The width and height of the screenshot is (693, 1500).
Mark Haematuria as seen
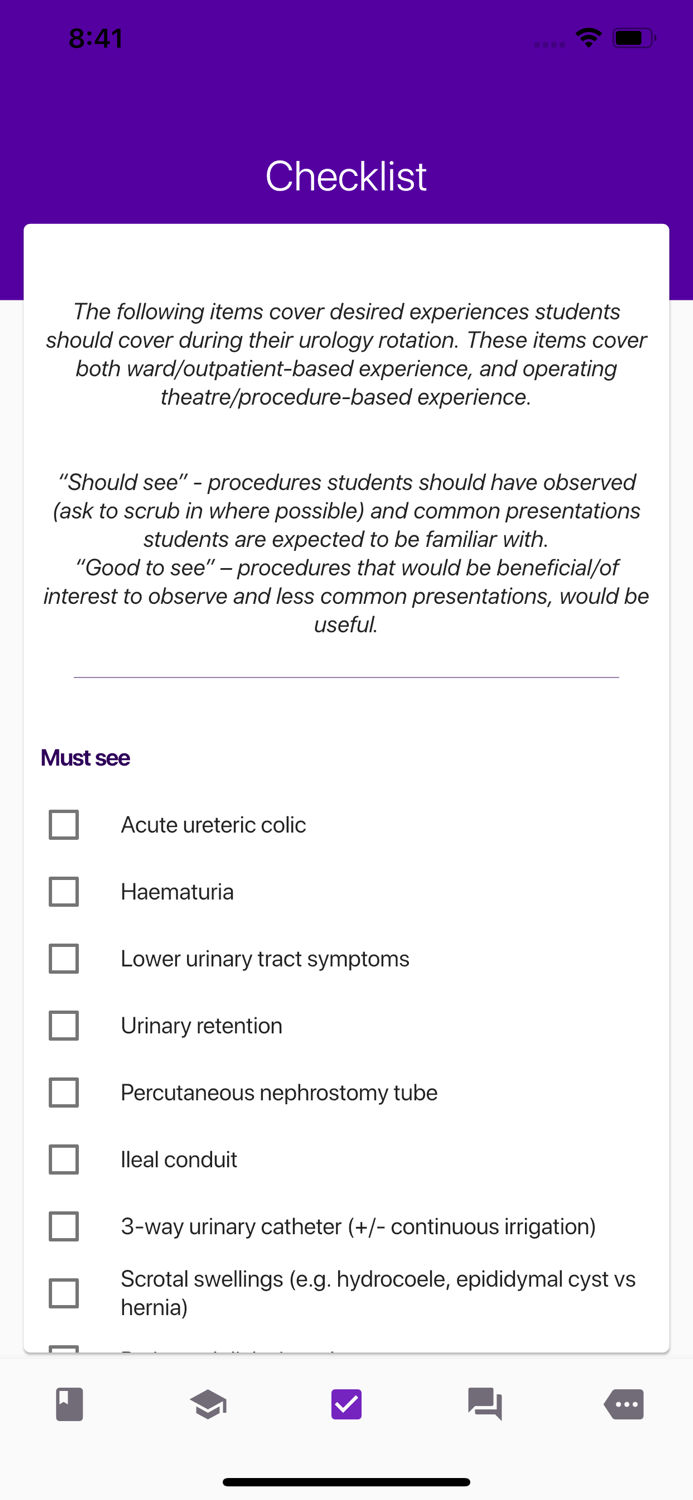[x=63, y=891]
